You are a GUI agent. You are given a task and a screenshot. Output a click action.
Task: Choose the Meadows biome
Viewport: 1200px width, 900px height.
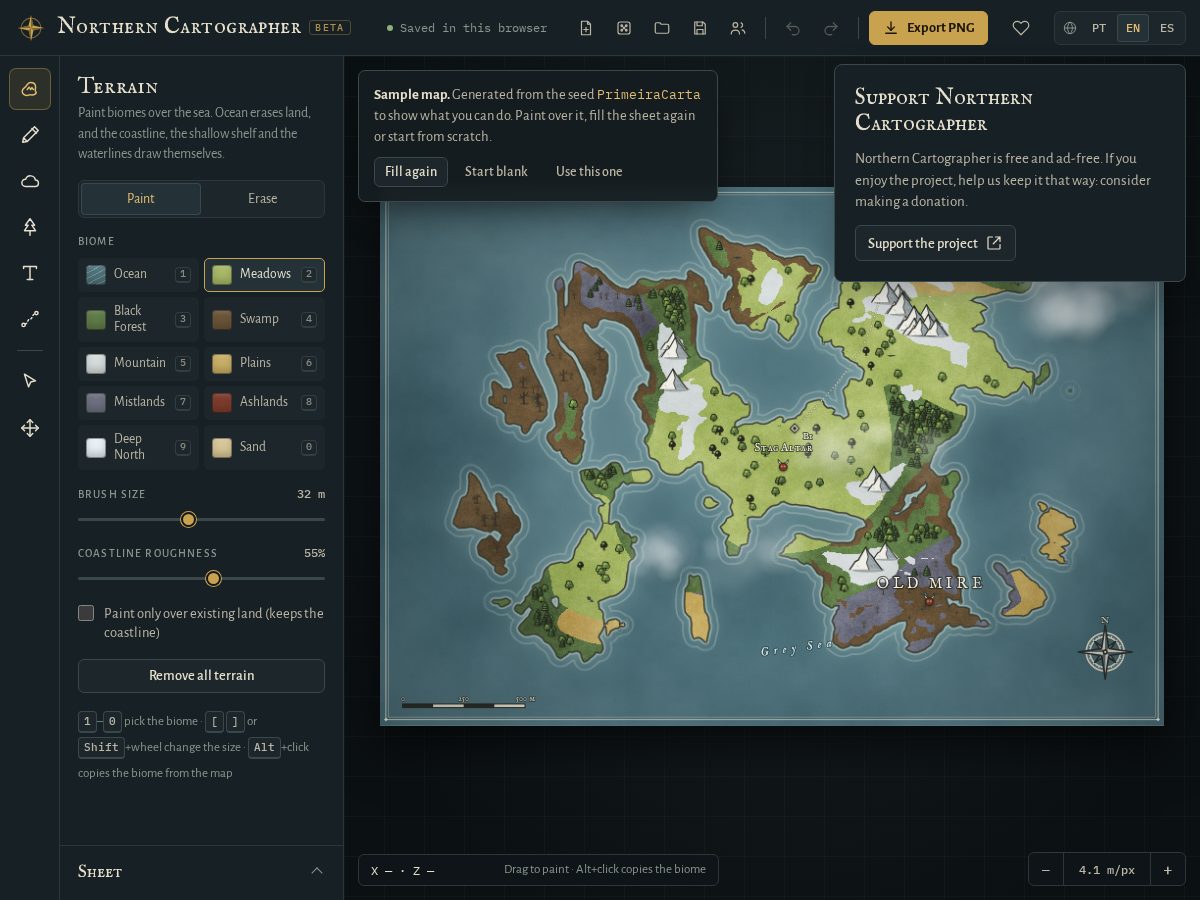(264, 274)
